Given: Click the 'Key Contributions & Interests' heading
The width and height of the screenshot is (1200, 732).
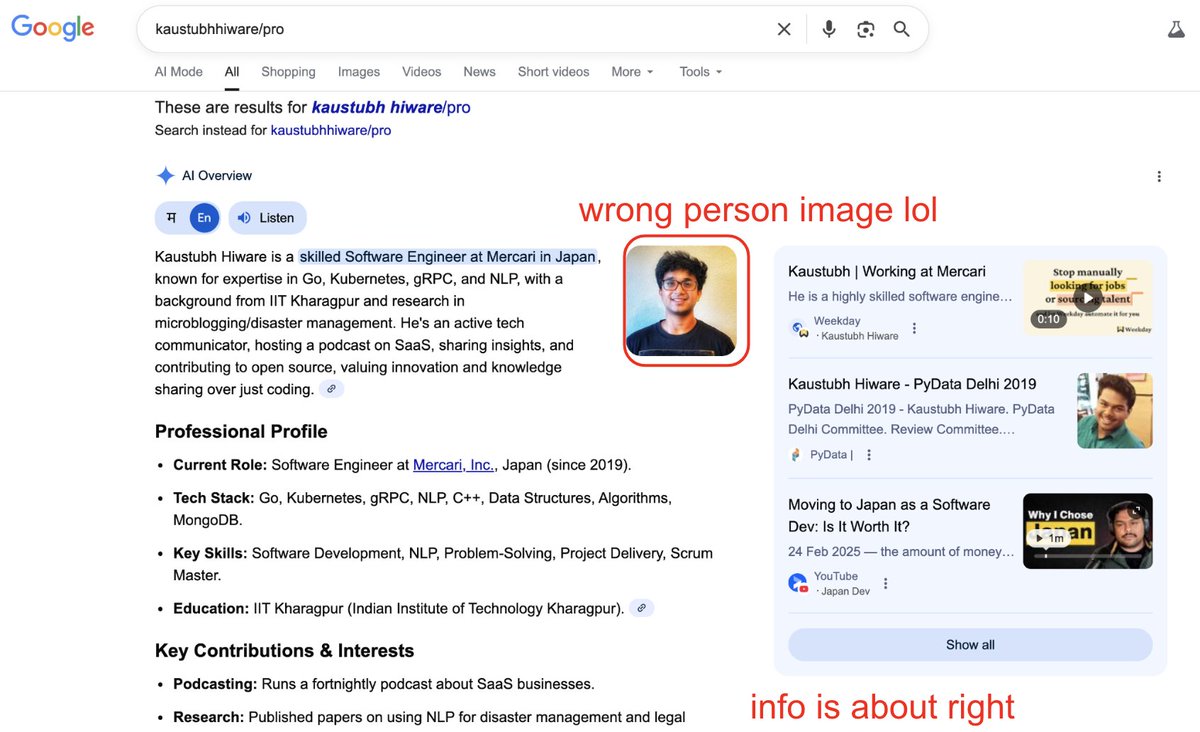Looking at the screenshot, I should tap(284, 651).
